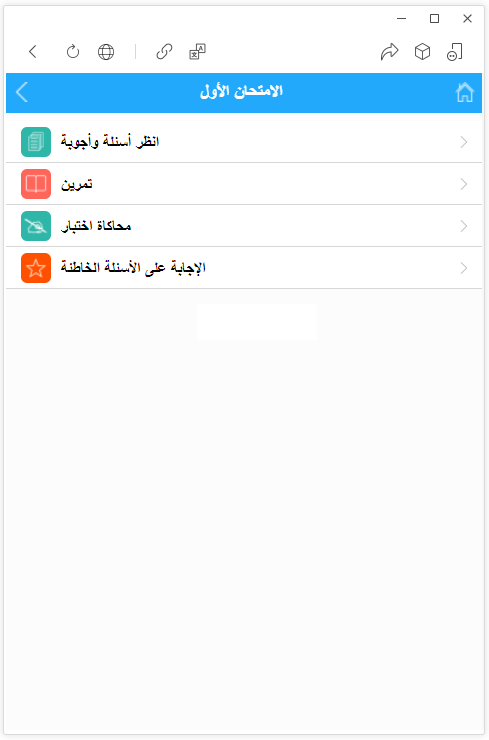Expand chevron on تمرين row
This screenshot has width=489, height=740.
coord(464,184)
